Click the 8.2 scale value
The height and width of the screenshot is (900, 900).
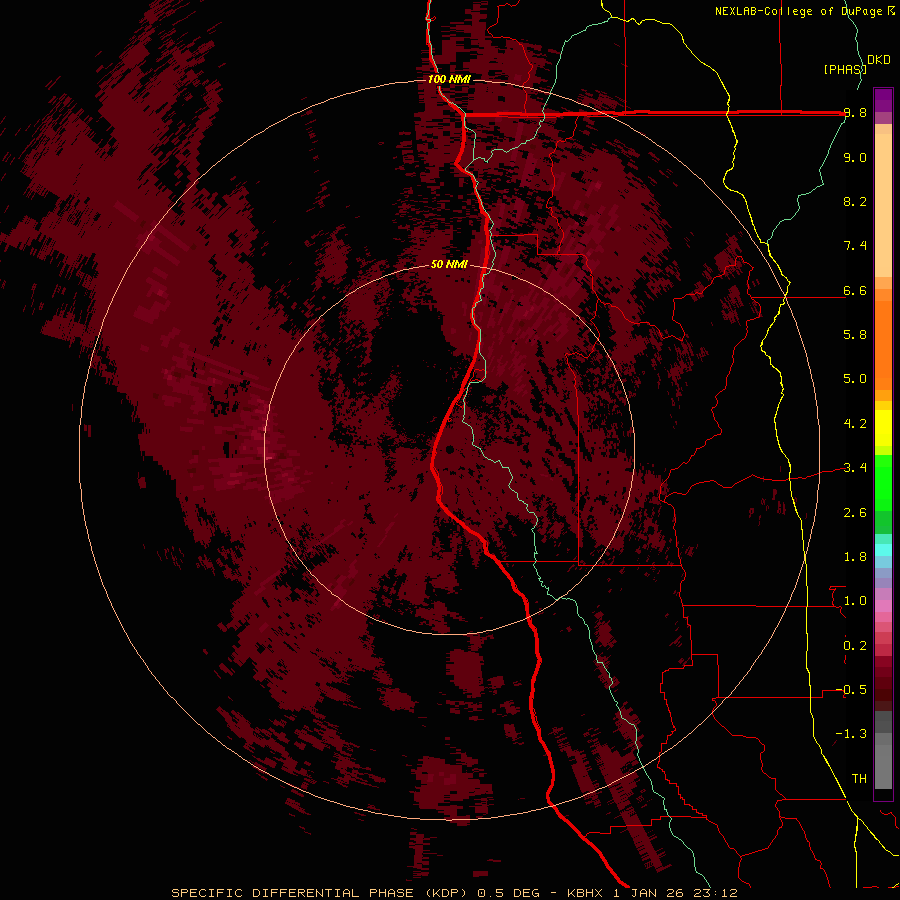(855, 201)
